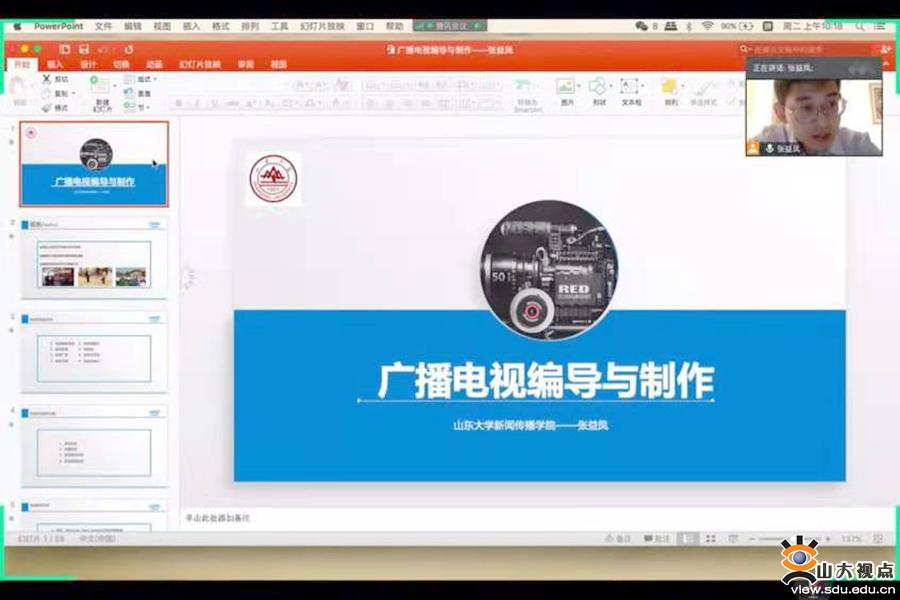The height and width of the screenshot is (600, 900).
Task: Expand the Layout dropdown
Action: [x=141, y=79]
